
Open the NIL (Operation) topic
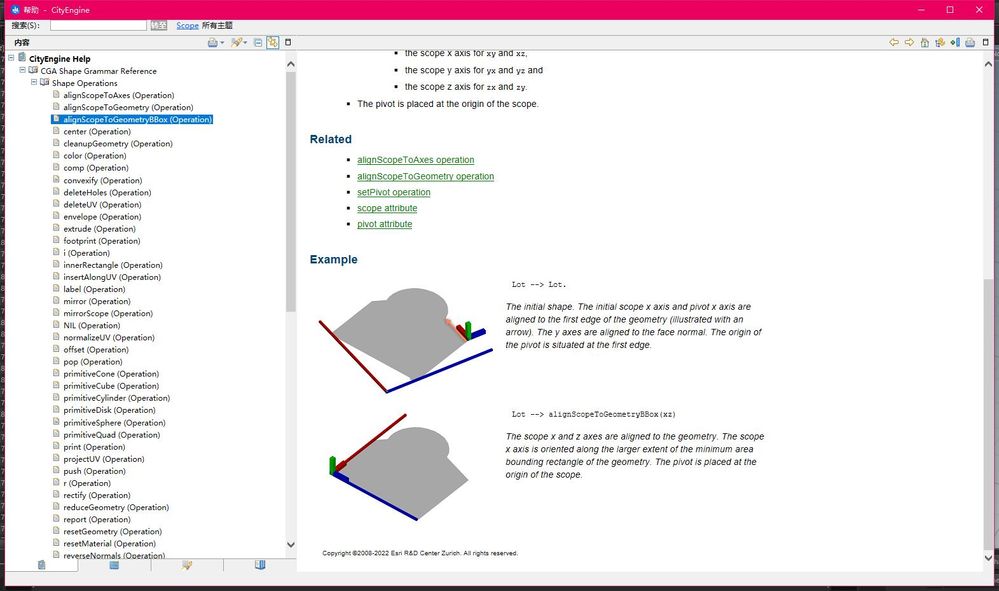coord(91,326)
